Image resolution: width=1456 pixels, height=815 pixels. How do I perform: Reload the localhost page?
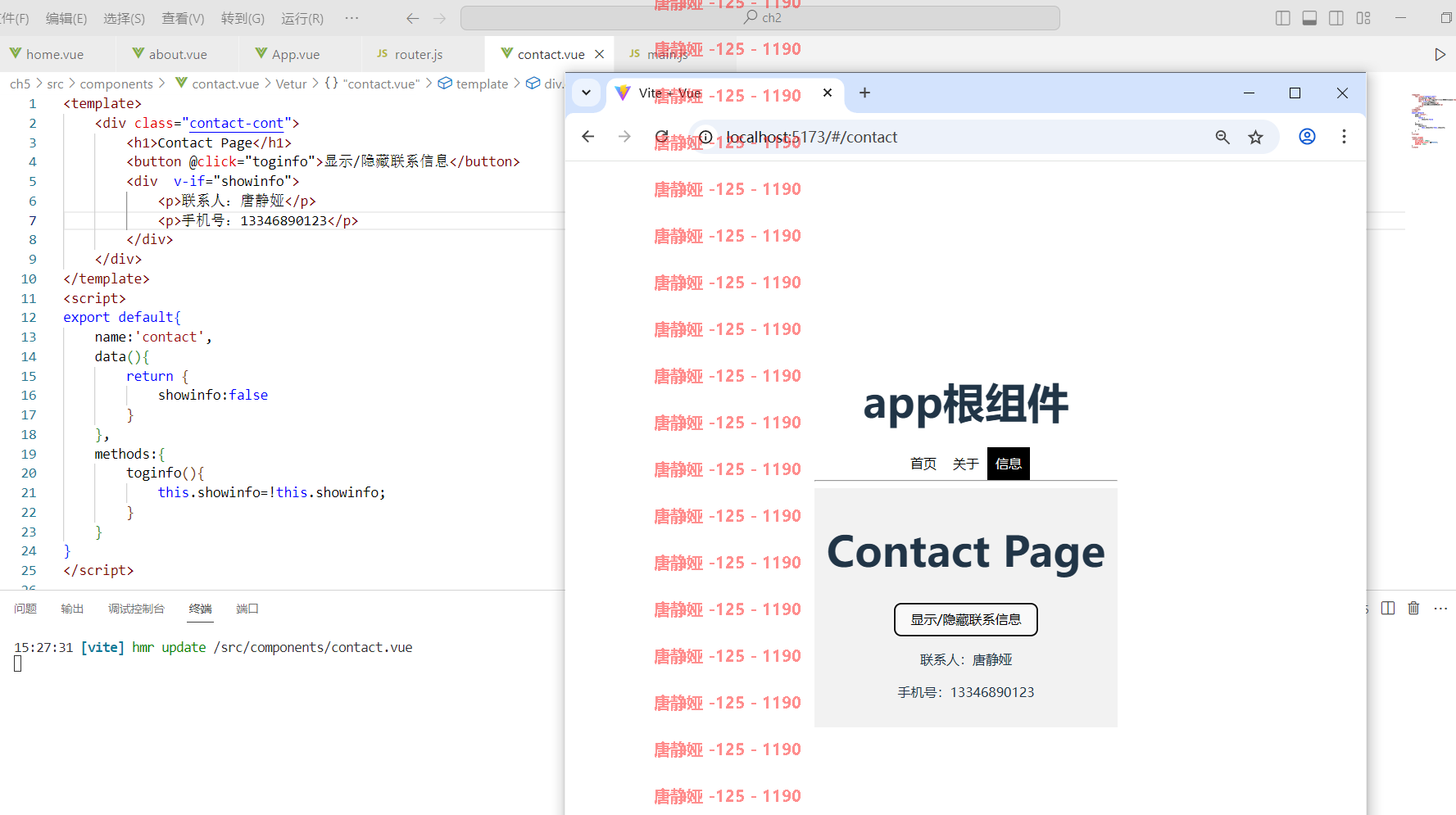click(662, 137)
